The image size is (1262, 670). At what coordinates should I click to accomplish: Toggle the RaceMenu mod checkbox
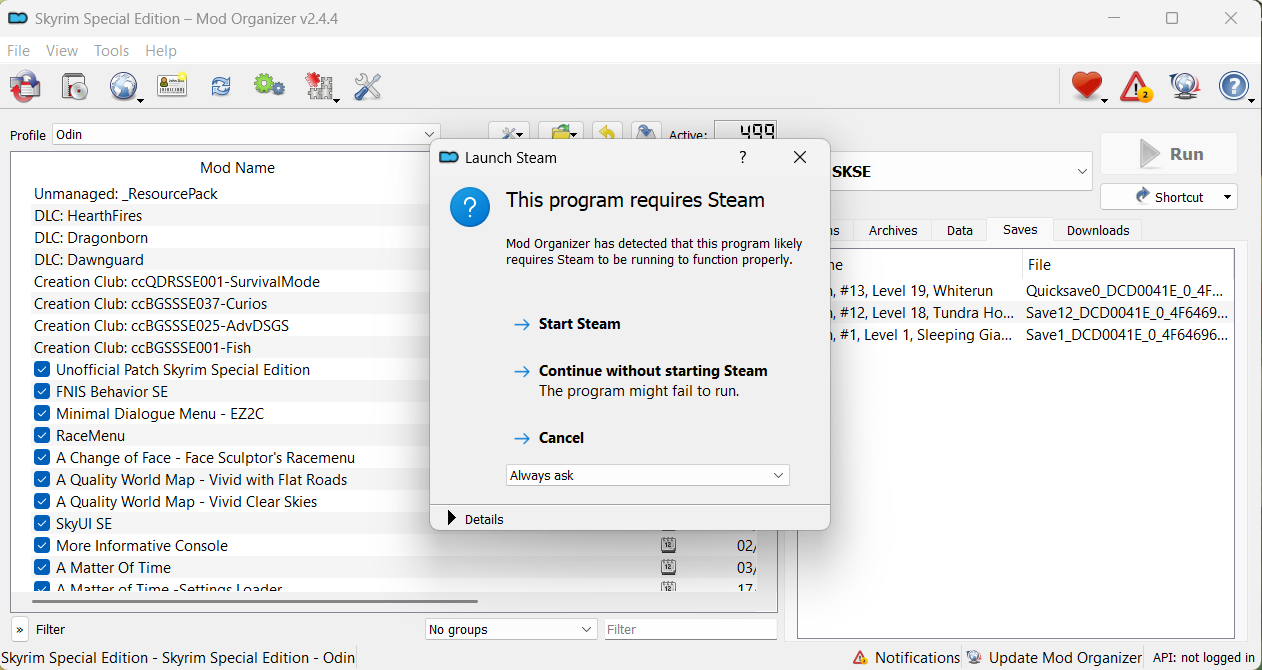point(42,436)
